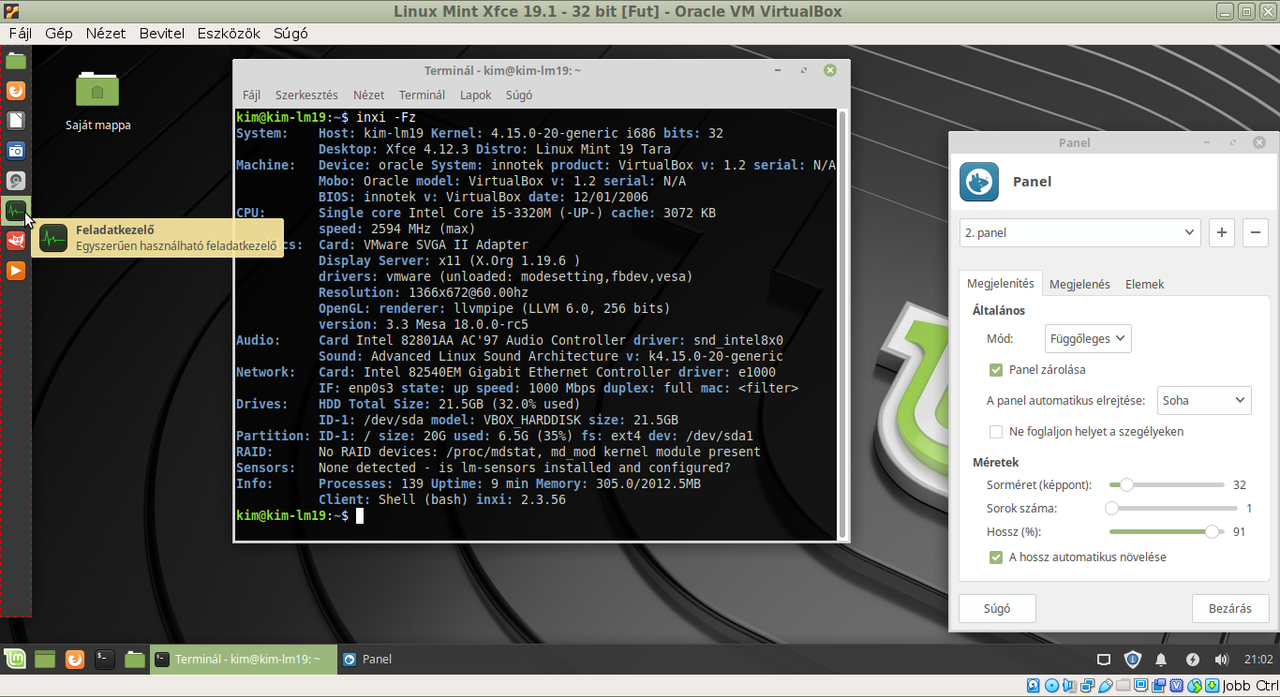Click the Panel preferences header icon
Viewport: 1280px width, 697px height.
(x=979, y=182)
